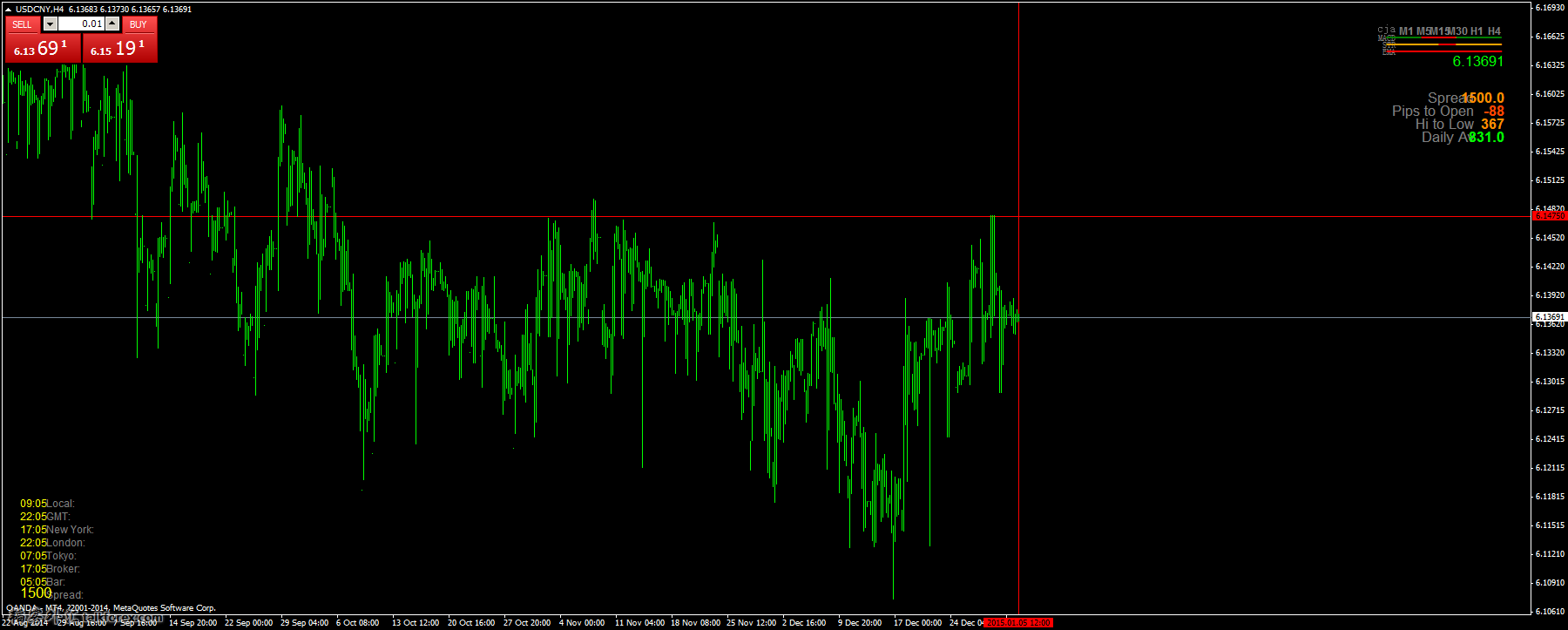This screenshot has width=1568, height=630.
Task: Select the red horizontal line price label
Action: 1550,215
